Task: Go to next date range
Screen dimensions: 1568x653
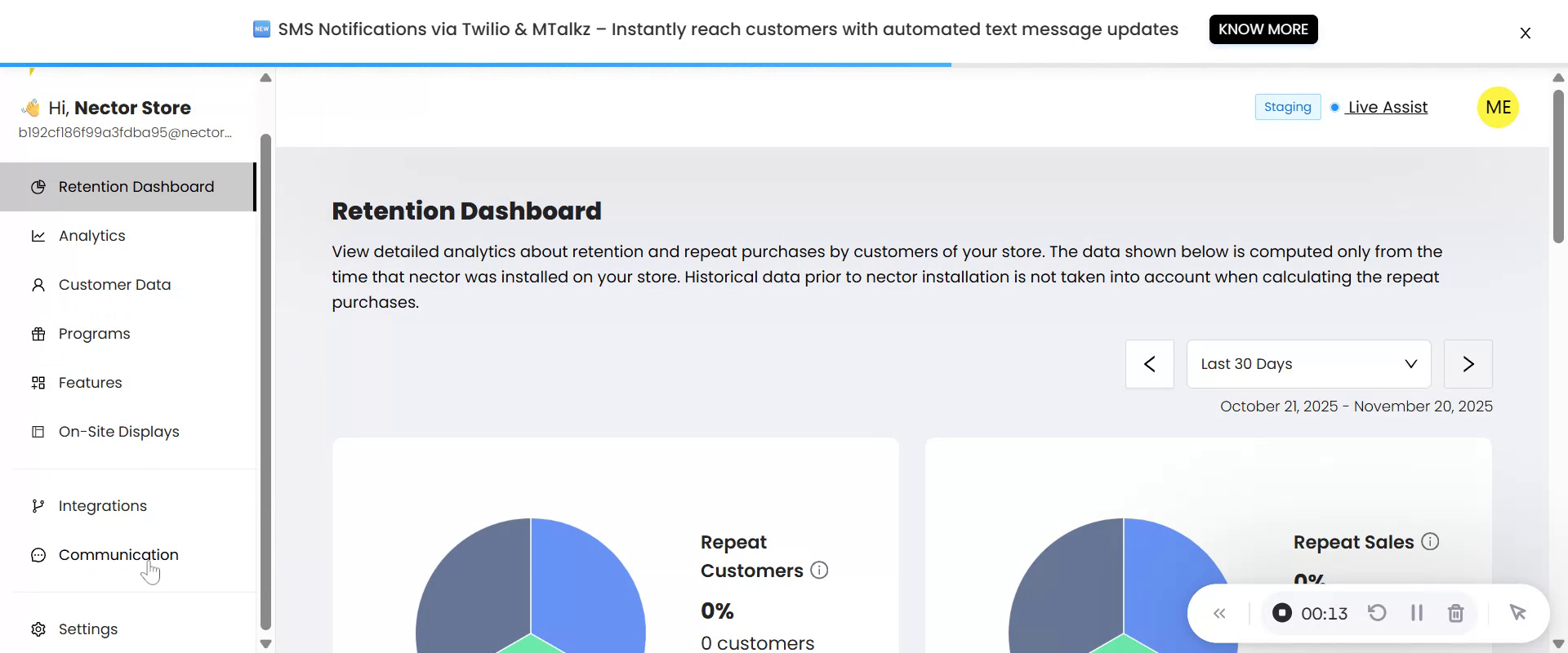Action: pos(1468,364)
